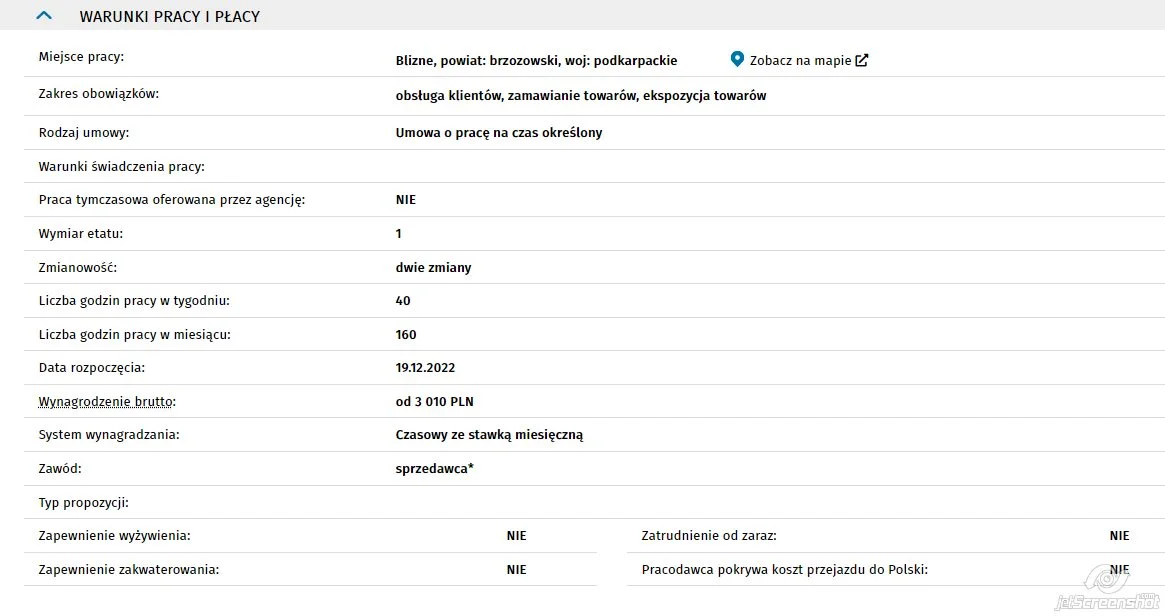The image size is (1165, 616).
Task: Click the start date 19.12.2022
Action: pos(425,368)
